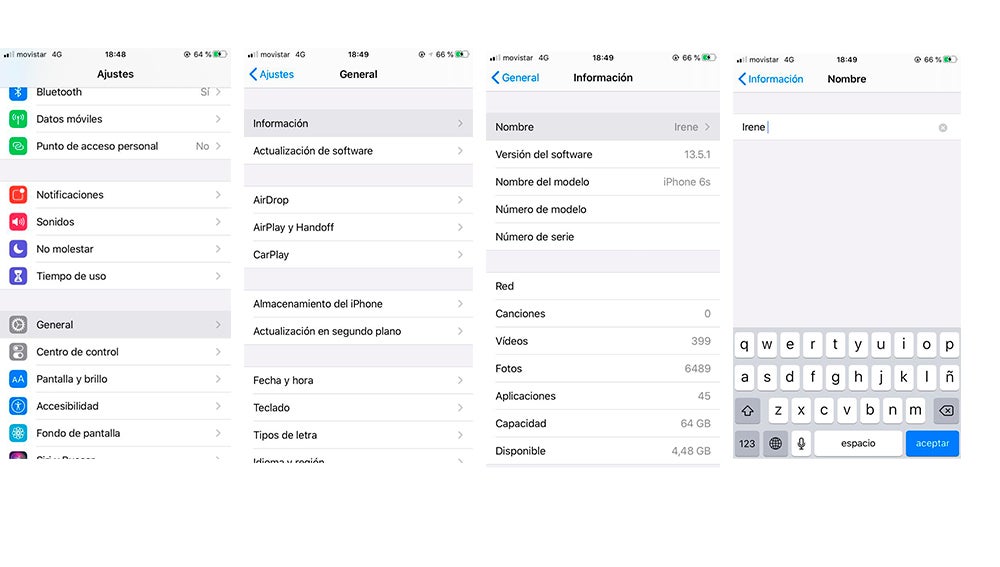Select the Vídeos 399 row
This screenshot has width=1000, height=567.
pyautogui.click(x=603, y=341)
